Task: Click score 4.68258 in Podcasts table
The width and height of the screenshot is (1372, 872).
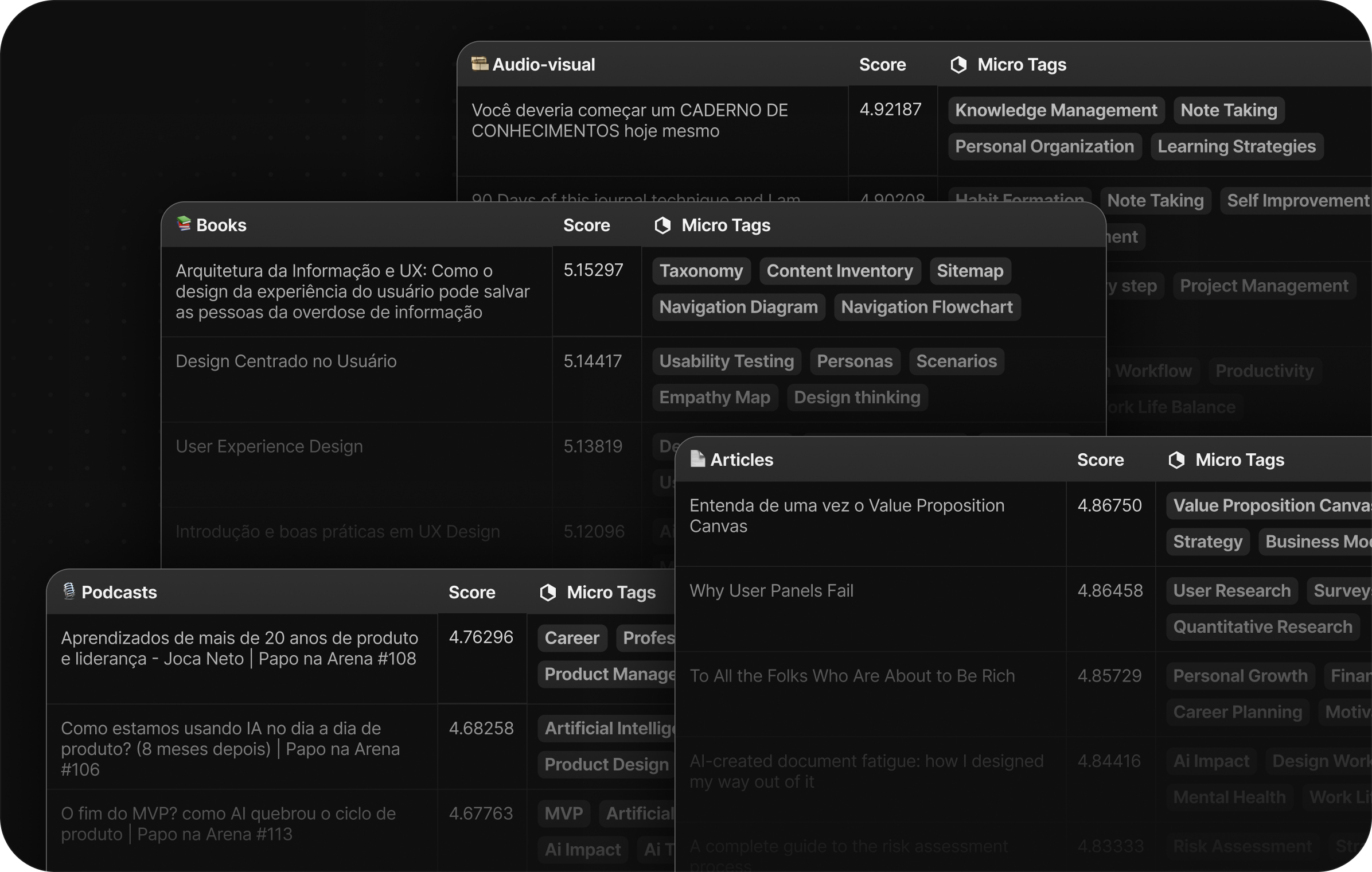Action: pos(481,728)
